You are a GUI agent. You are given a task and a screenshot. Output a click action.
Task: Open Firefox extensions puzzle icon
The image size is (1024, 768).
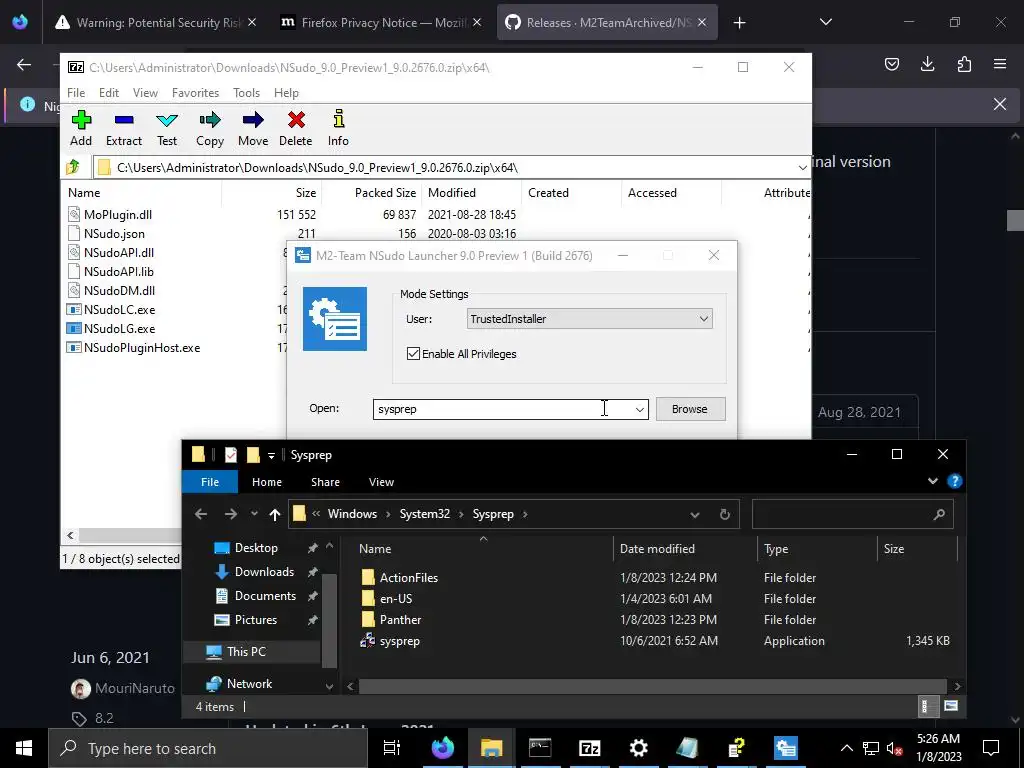click(x=964, y=64)
